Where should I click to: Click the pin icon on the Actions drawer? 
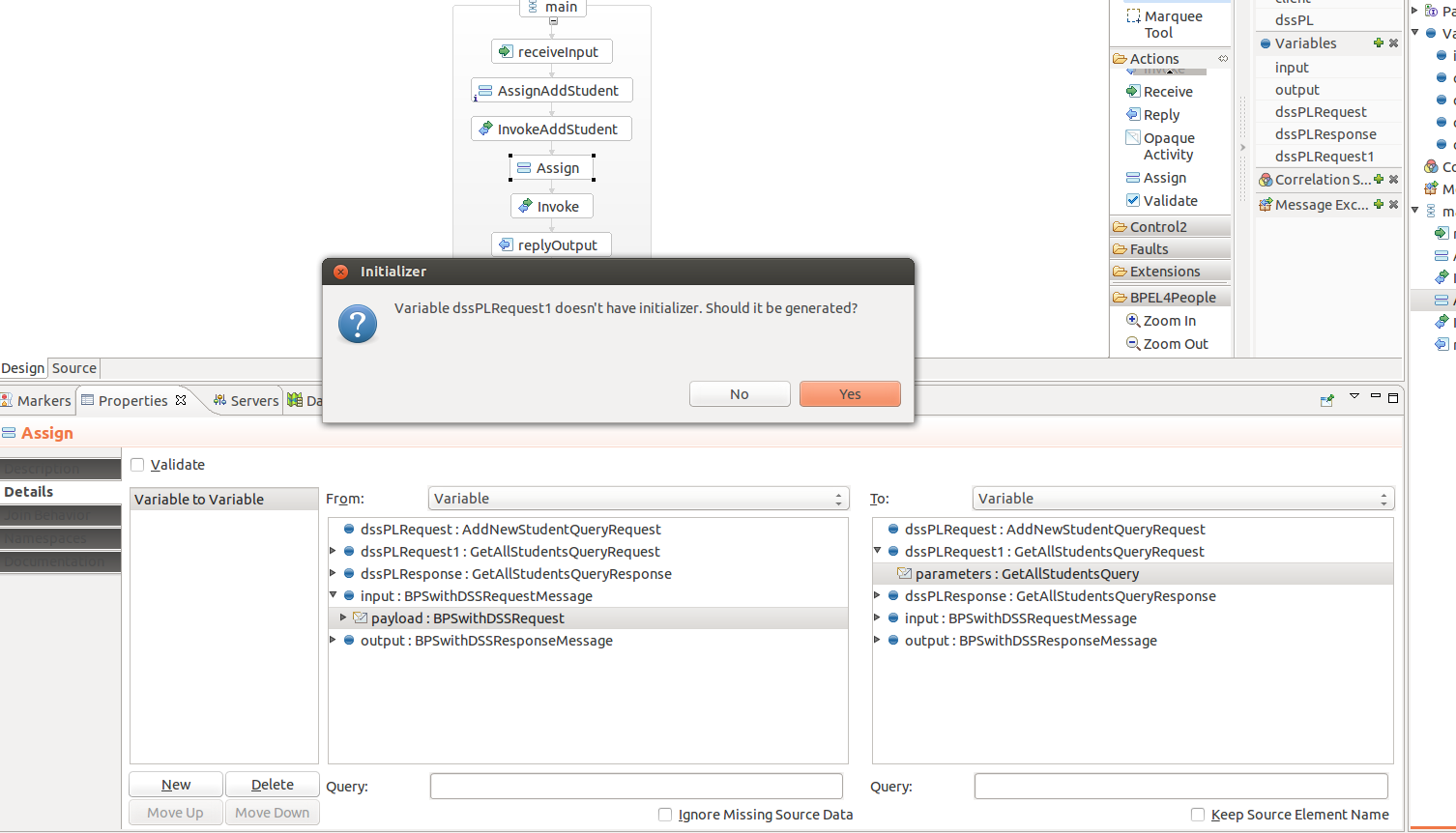[1223, 59]
